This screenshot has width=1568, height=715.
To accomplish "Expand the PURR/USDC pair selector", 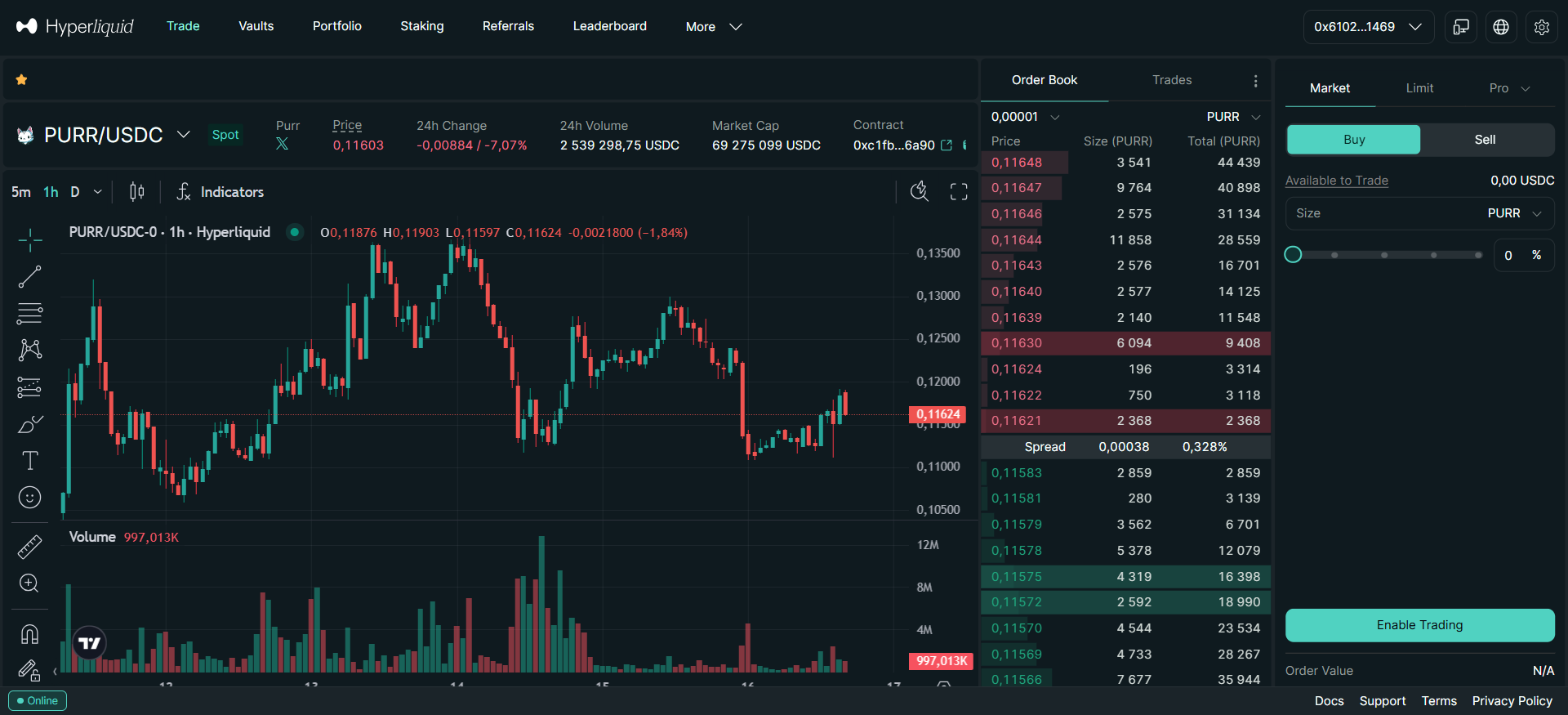I will click(x=184, y=135).
